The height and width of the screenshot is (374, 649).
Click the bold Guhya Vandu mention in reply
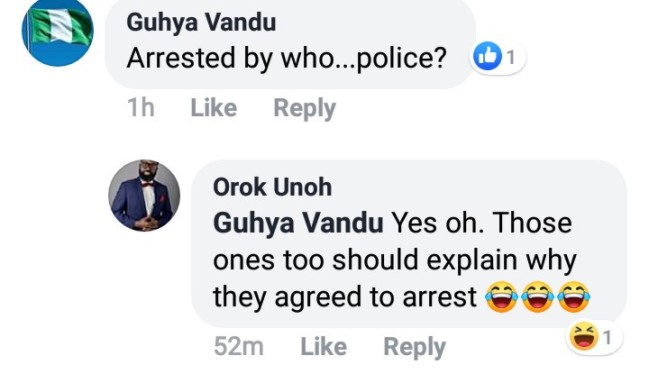(x=298, y=223)
